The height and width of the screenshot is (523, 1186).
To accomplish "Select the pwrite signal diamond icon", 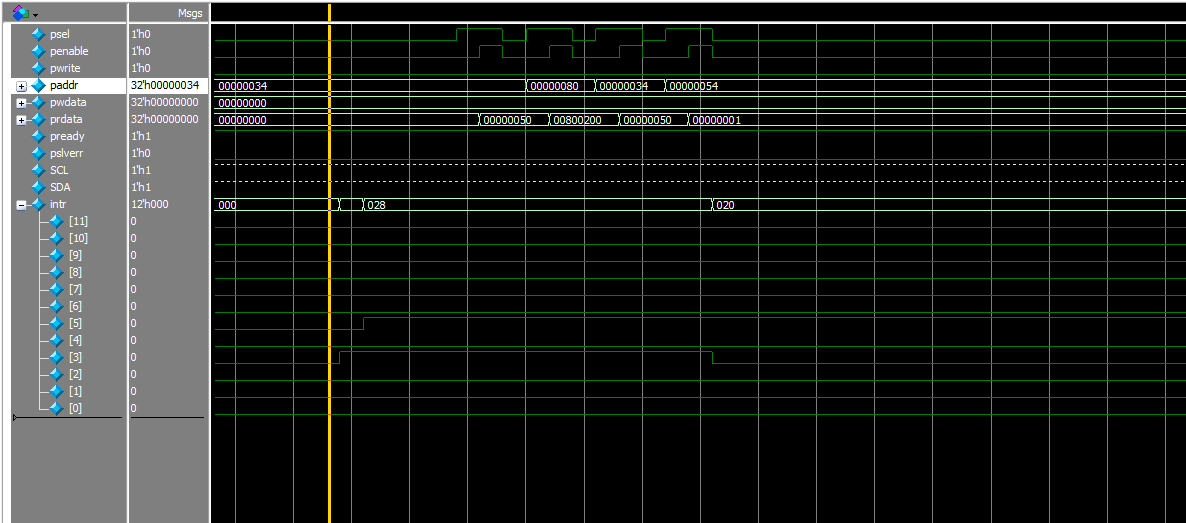I will pos(39,68).
